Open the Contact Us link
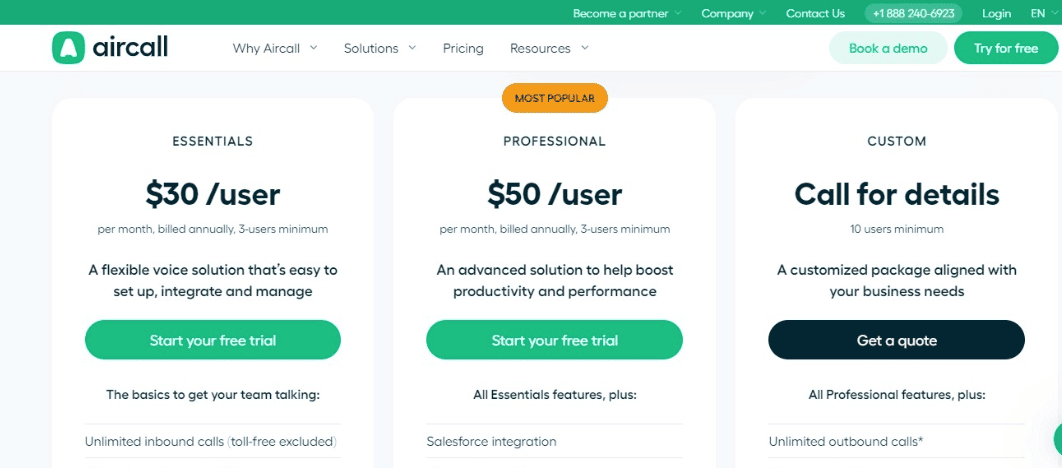Image resolution: width=1062 pixels, height=468 pixels. tap(815, 13)
